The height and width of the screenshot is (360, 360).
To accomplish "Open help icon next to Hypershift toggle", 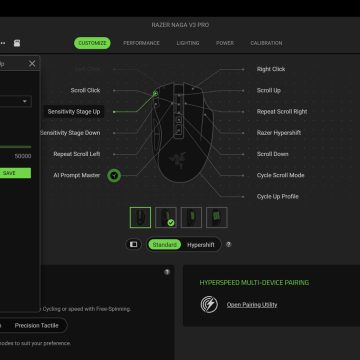I will click(x=228, y=244).
